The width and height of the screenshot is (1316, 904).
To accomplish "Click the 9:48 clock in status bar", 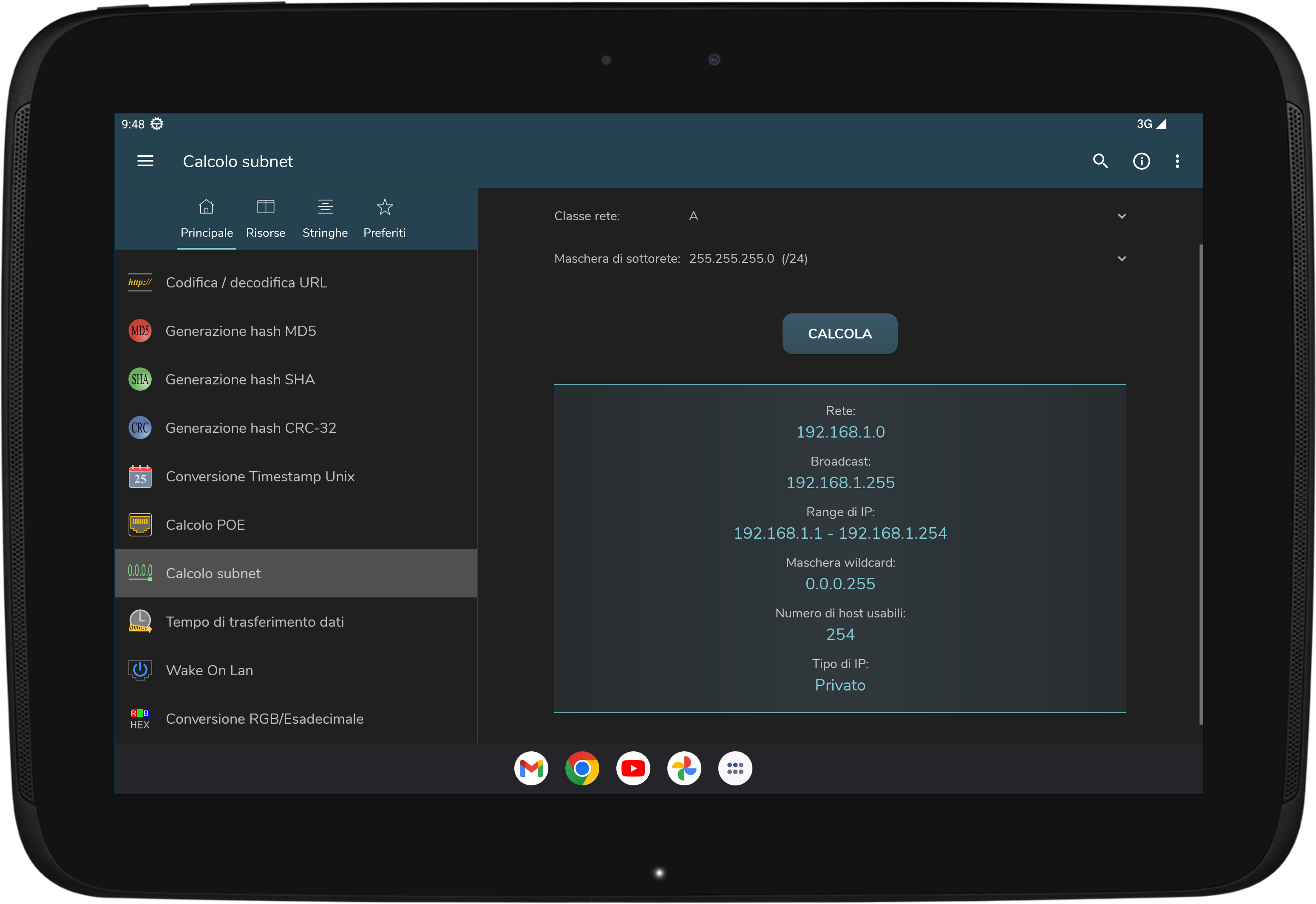I will (x=133, y=124).
